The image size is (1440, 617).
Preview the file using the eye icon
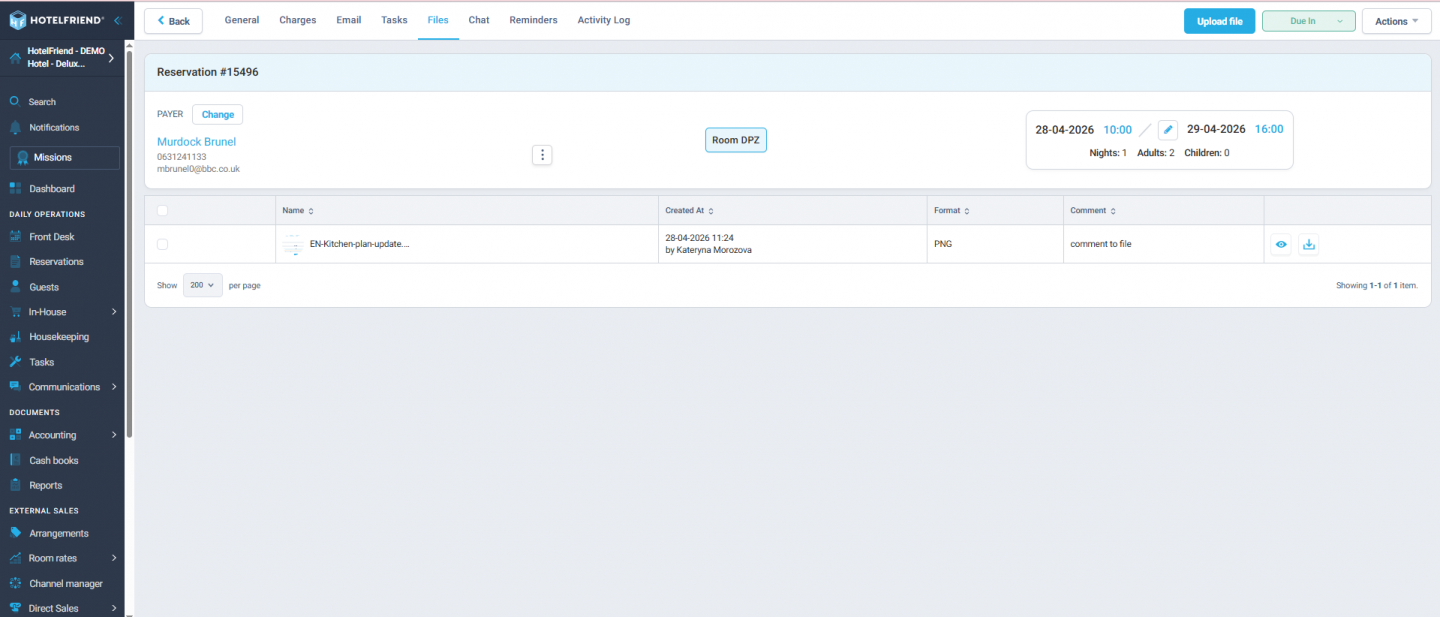(x=1281, y=244)
